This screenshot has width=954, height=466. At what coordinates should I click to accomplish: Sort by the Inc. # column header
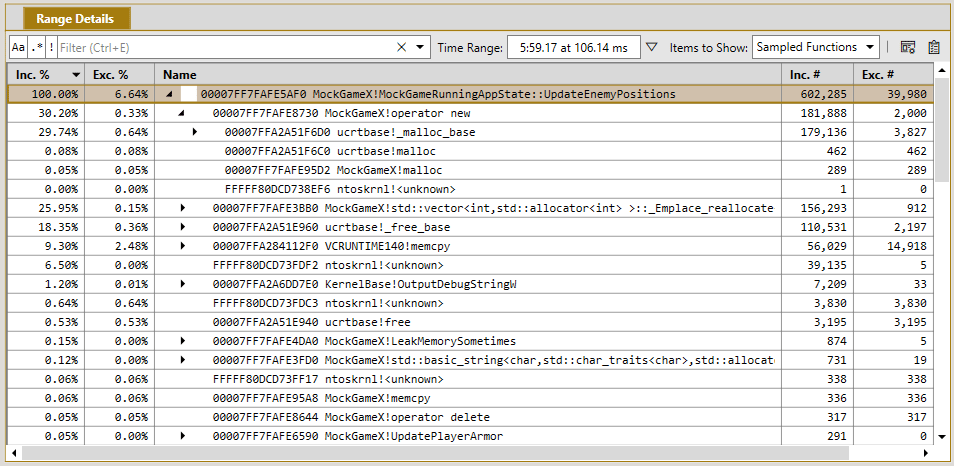click(x=817, y=75)
